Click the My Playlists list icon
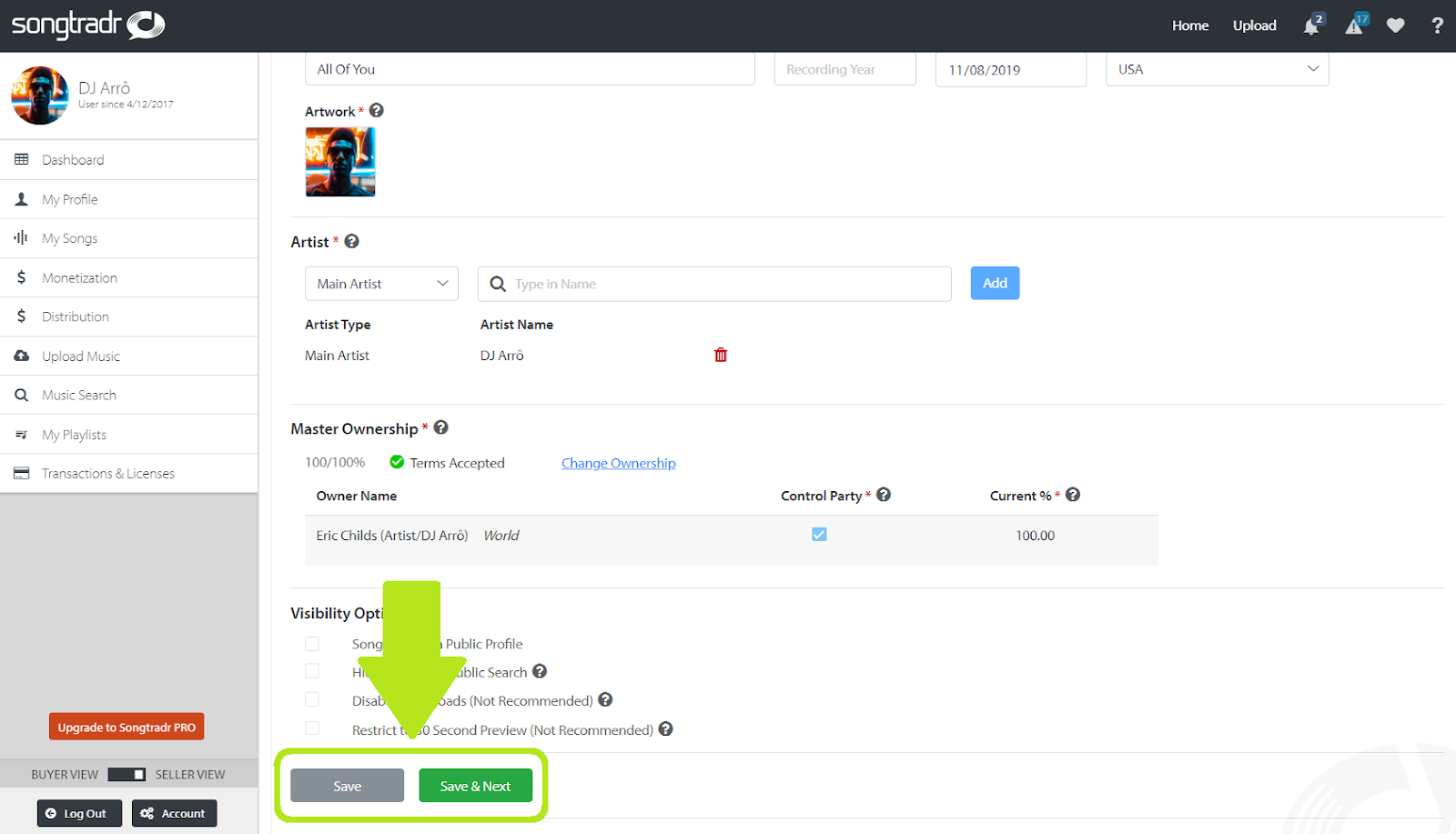 [22, 435]
